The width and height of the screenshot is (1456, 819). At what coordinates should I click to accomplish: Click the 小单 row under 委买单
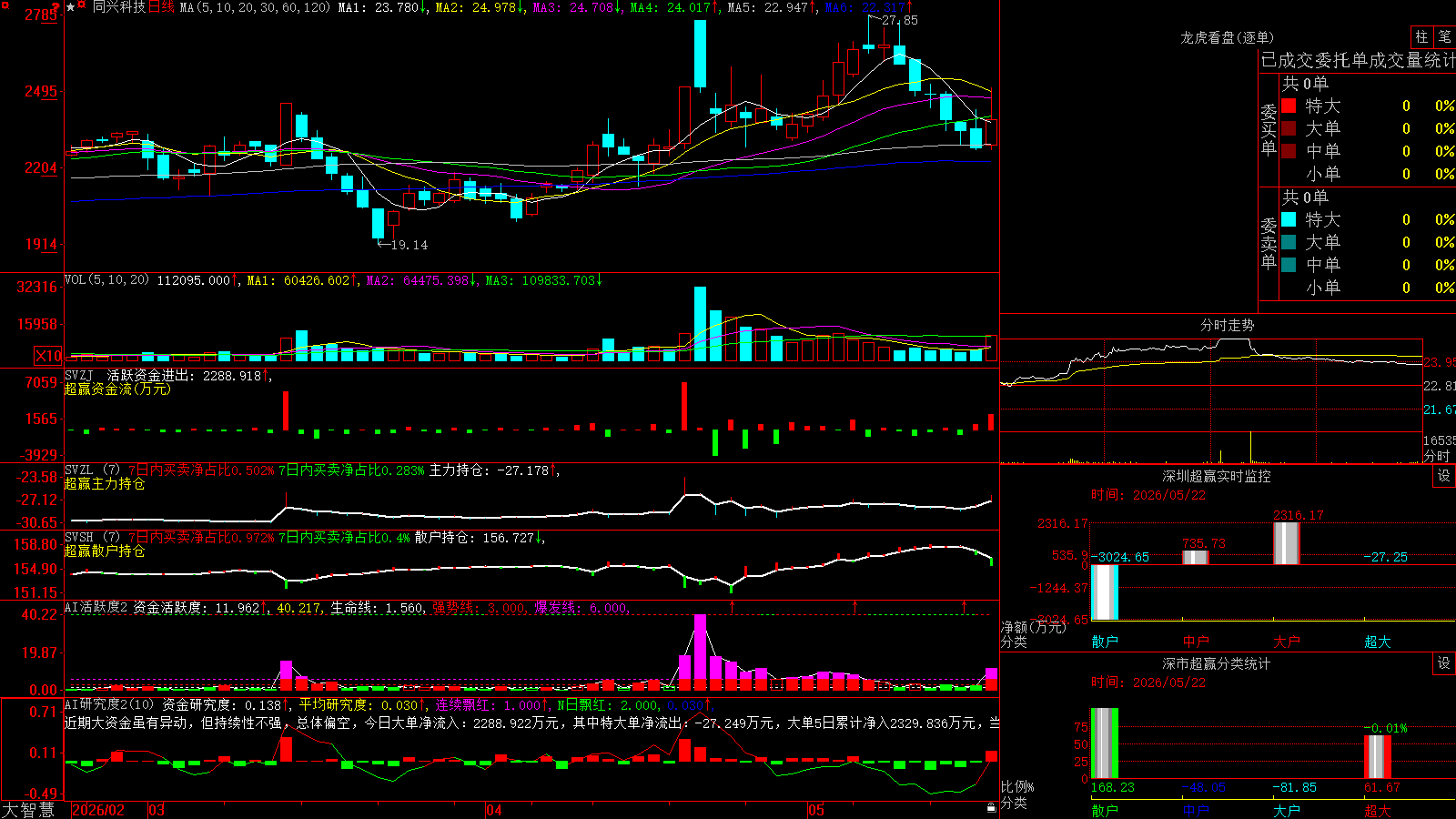[1368, 174]
